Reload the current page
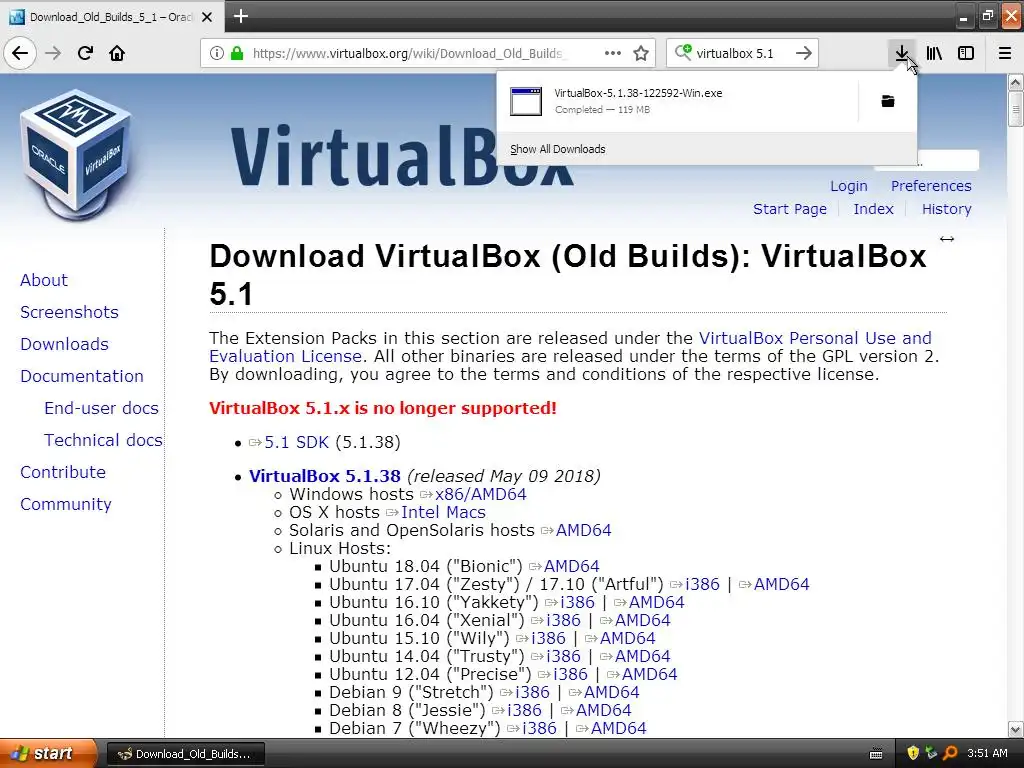 click(85, 53)
